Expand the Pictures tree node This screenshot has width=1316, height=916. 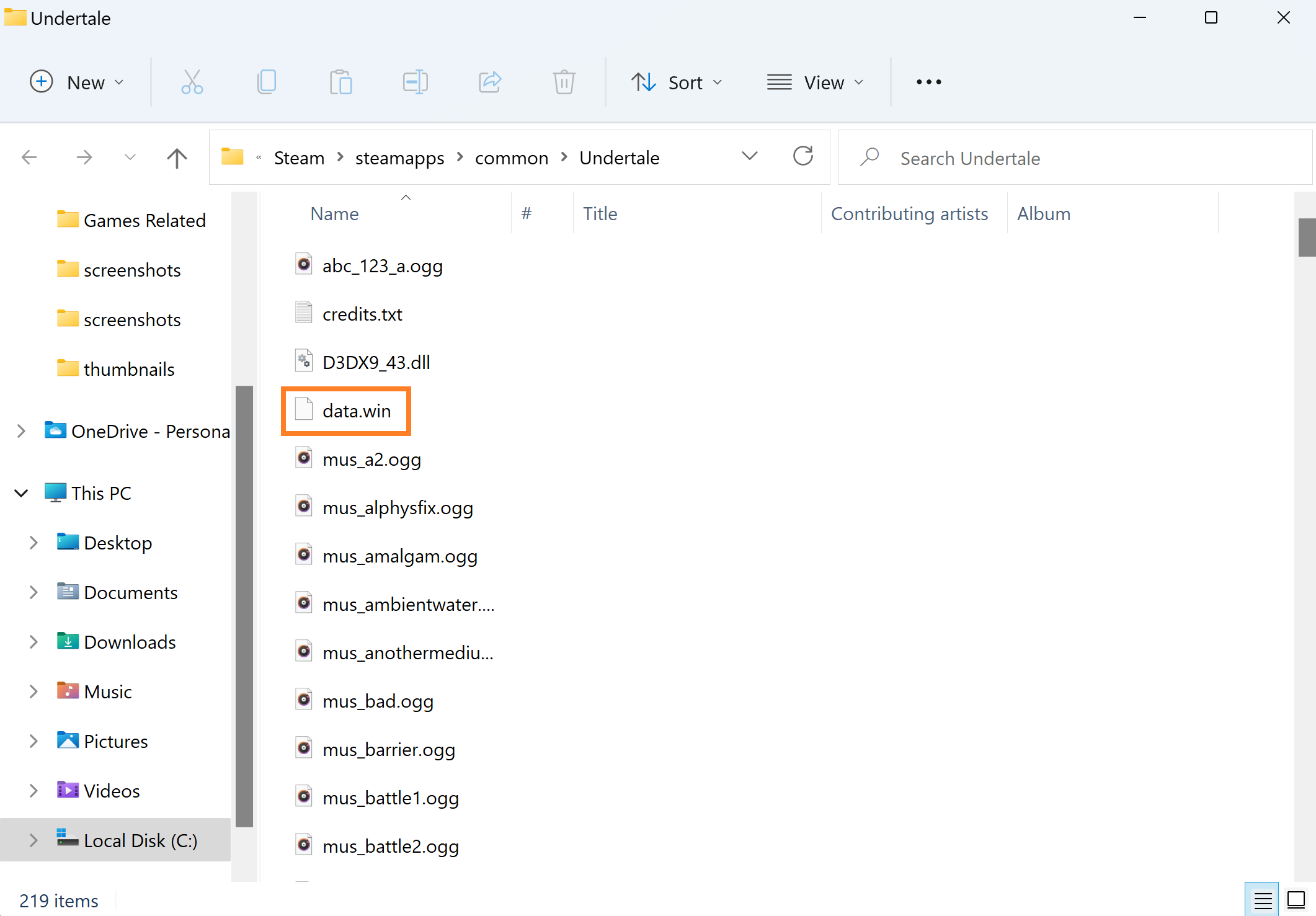[33, 741]
